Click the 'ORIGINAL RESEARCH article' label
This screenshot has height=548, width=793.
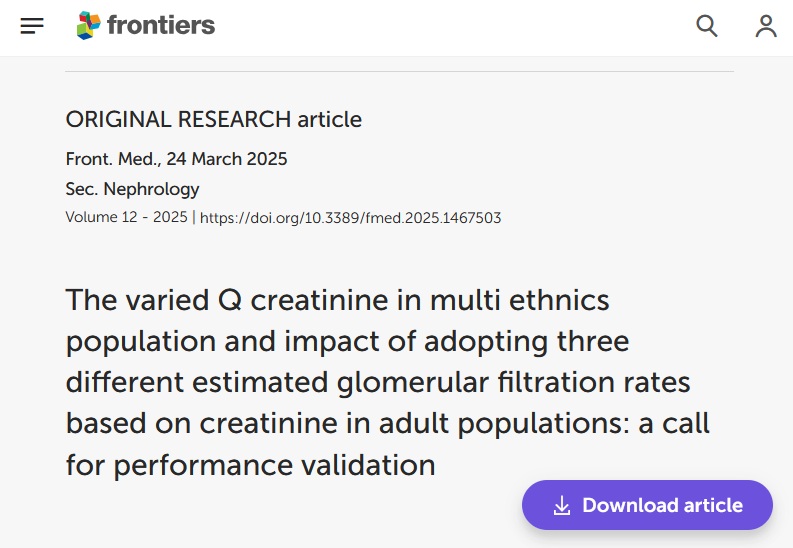pos(213,120)
